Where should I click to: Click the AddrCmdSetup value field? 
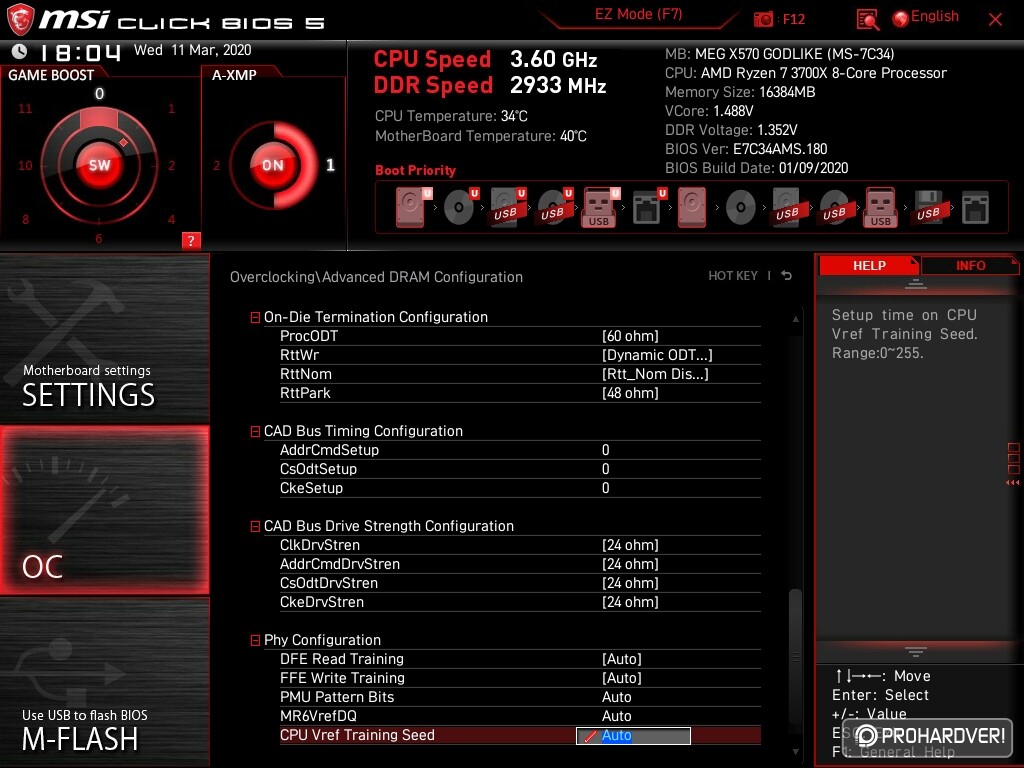pyautogui.click(x=605, y=450)
